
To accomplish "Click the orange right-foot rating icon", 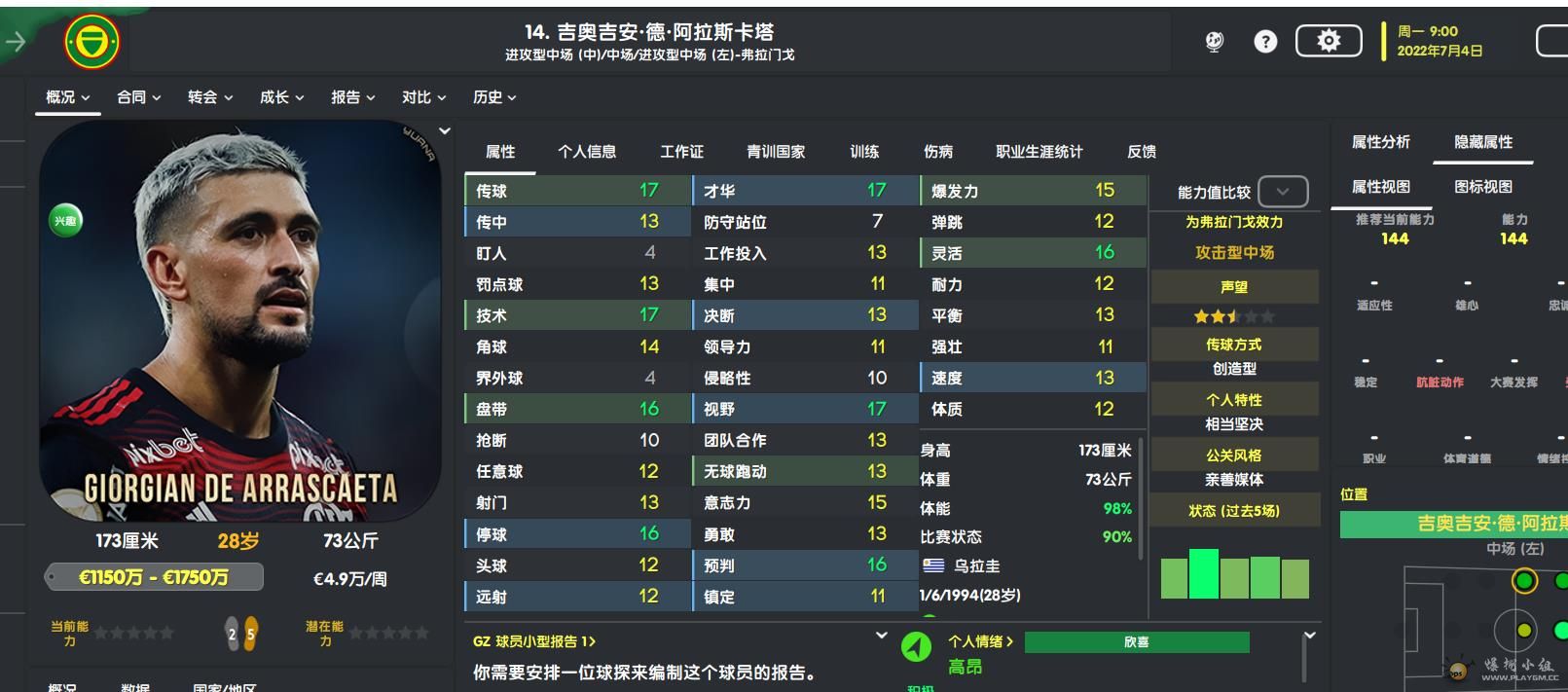I will [x=251, y=634].
